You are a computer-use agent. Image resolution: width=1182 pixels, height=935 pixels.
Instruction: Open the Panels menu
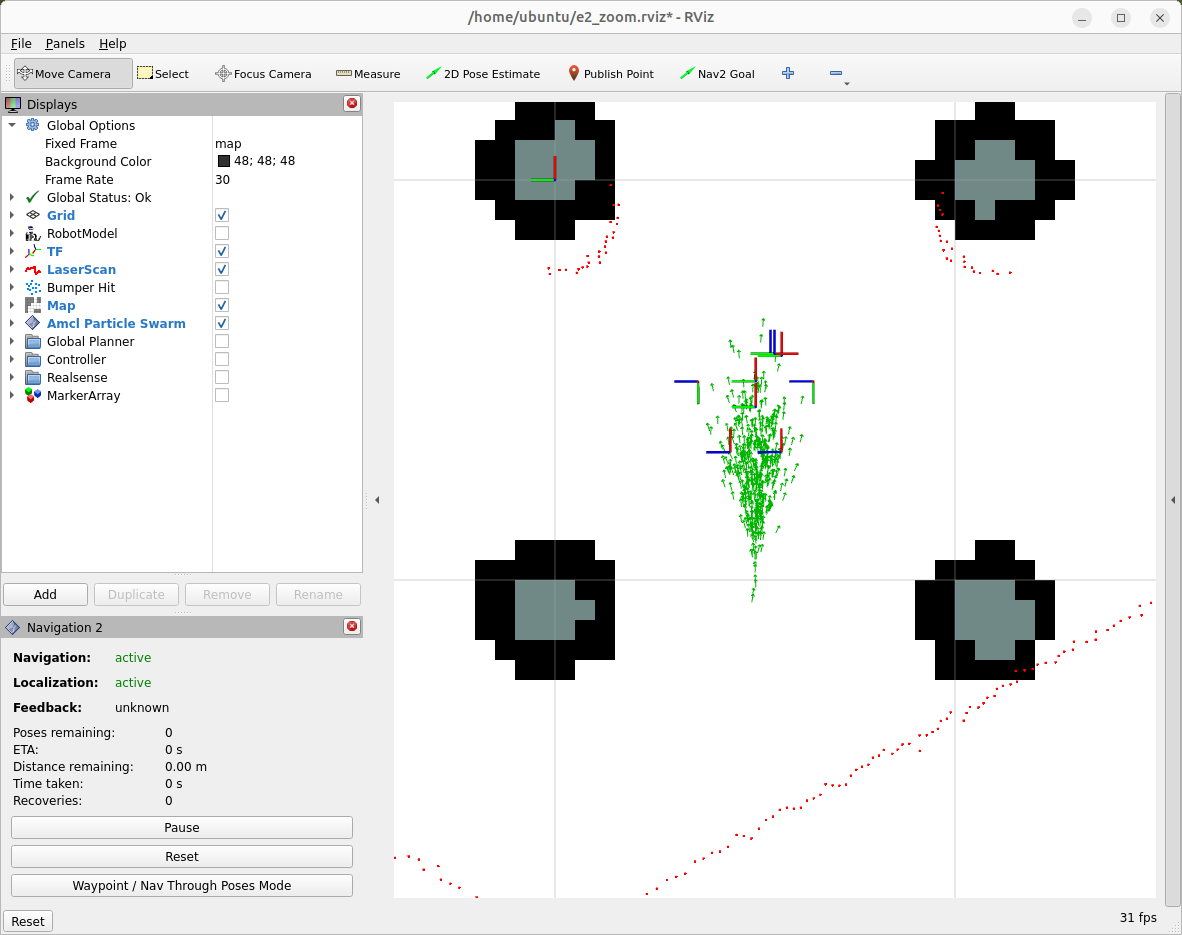coord(65,44)
